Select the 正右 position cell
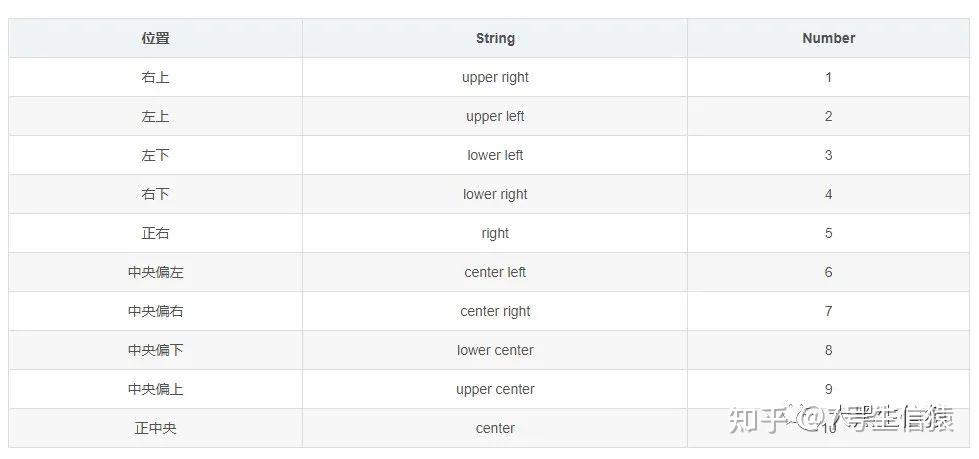Screen dimensions: 979x459 [x=155, y=233]
